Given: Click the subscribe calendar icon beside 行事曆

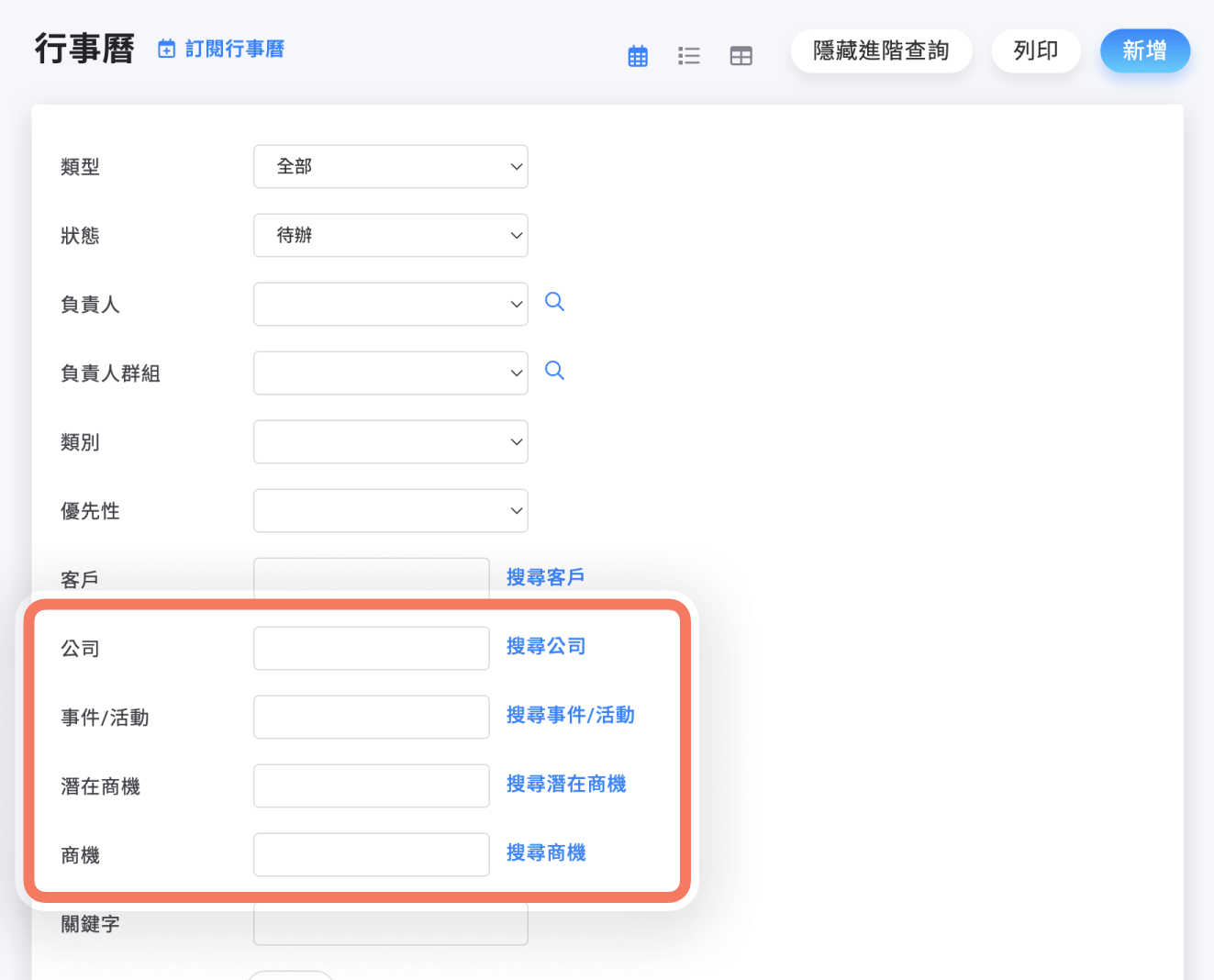Looking at the screenshot, I should point(166,49).
